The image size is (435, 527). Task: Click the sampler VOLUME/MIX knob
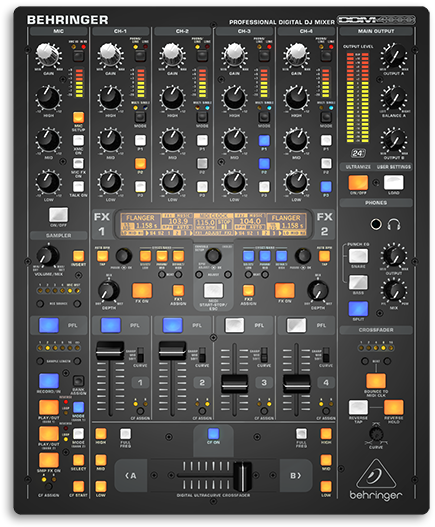coord(48,256)
